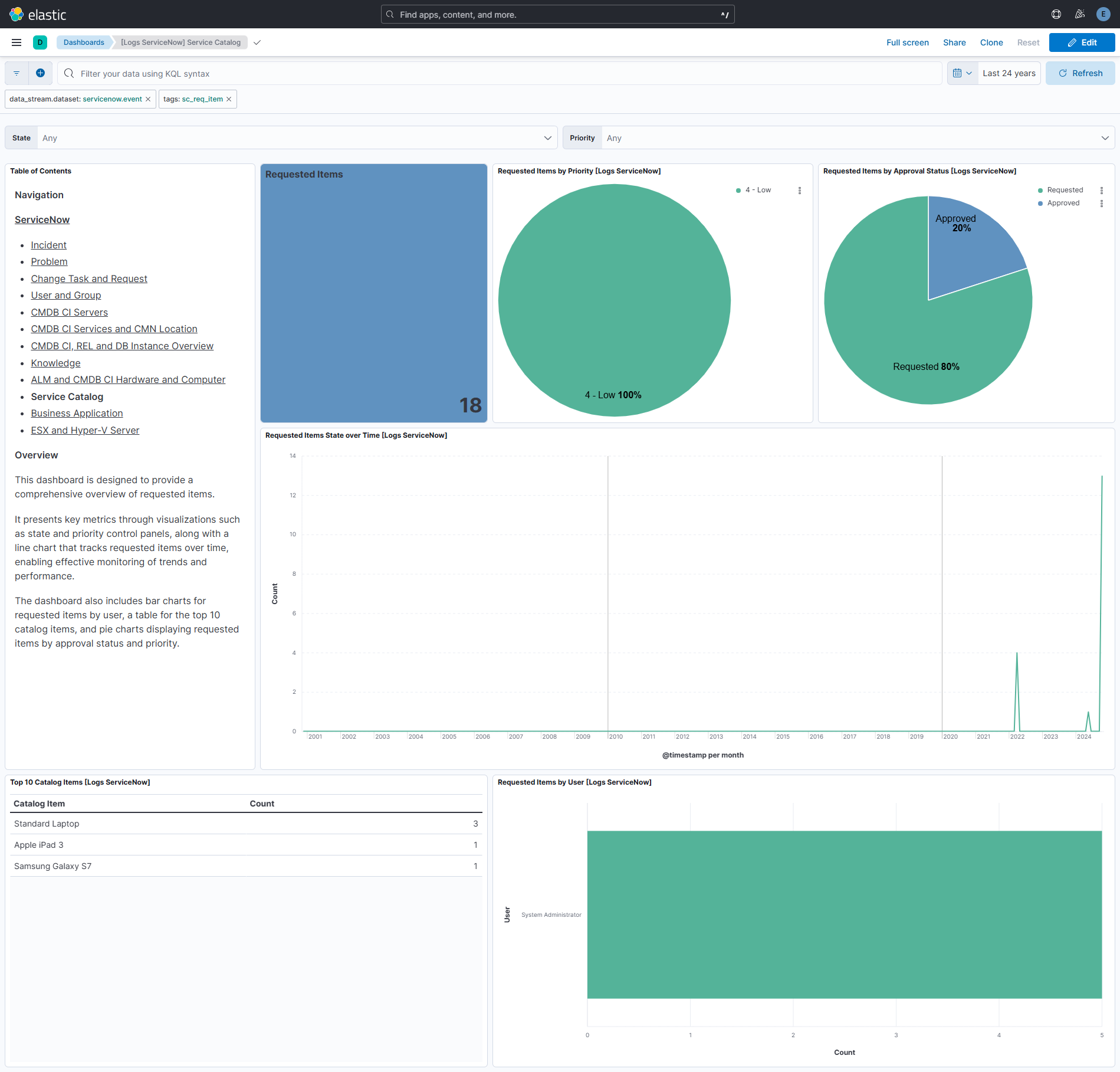This screenshot has width=1120, height=1072.
Task: Open the help icon in the top bar
Action: point(1056,14)
